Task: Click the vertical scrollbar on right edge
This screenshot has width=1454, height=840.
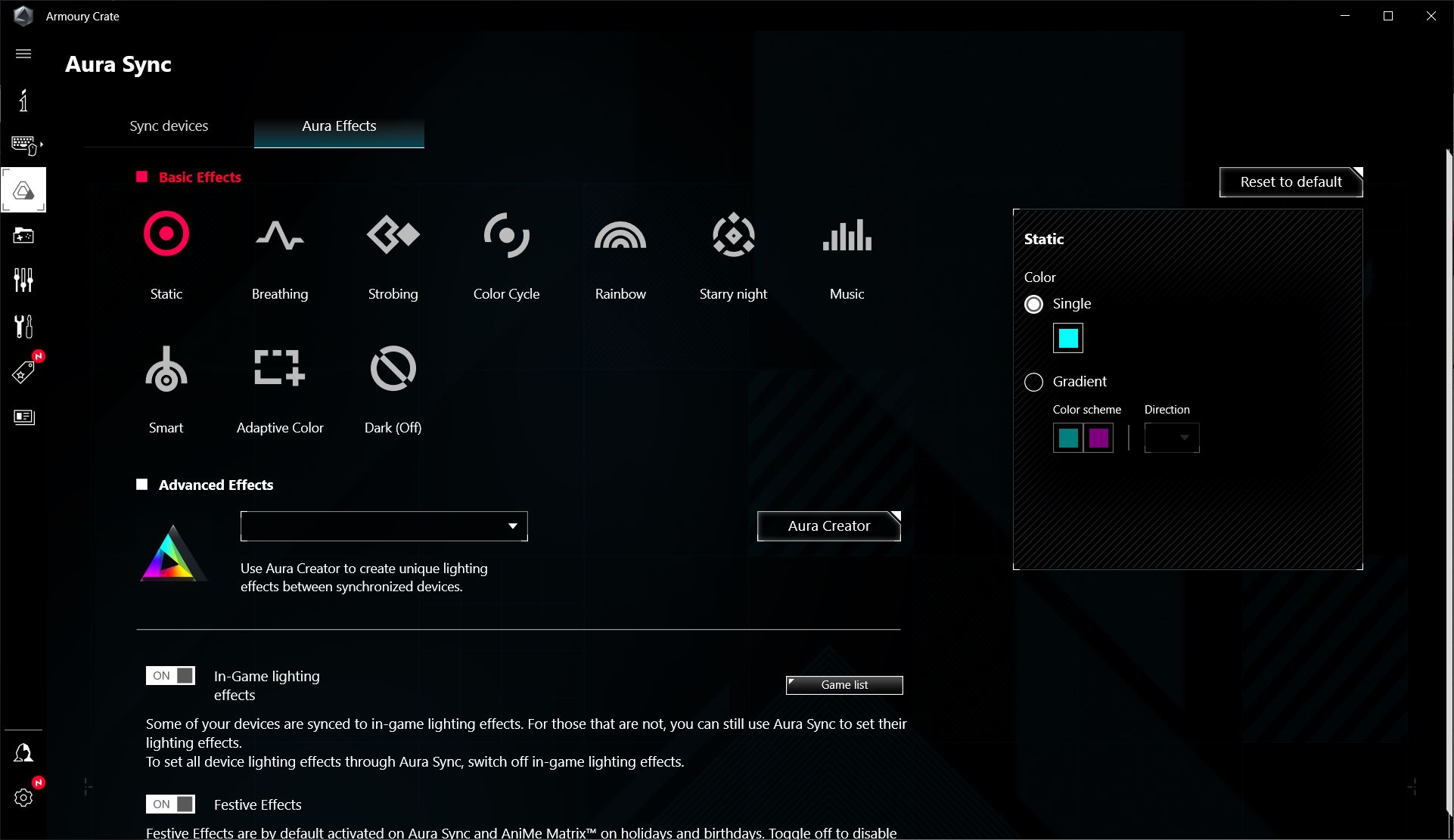Action: click(x=1449, y=484)
